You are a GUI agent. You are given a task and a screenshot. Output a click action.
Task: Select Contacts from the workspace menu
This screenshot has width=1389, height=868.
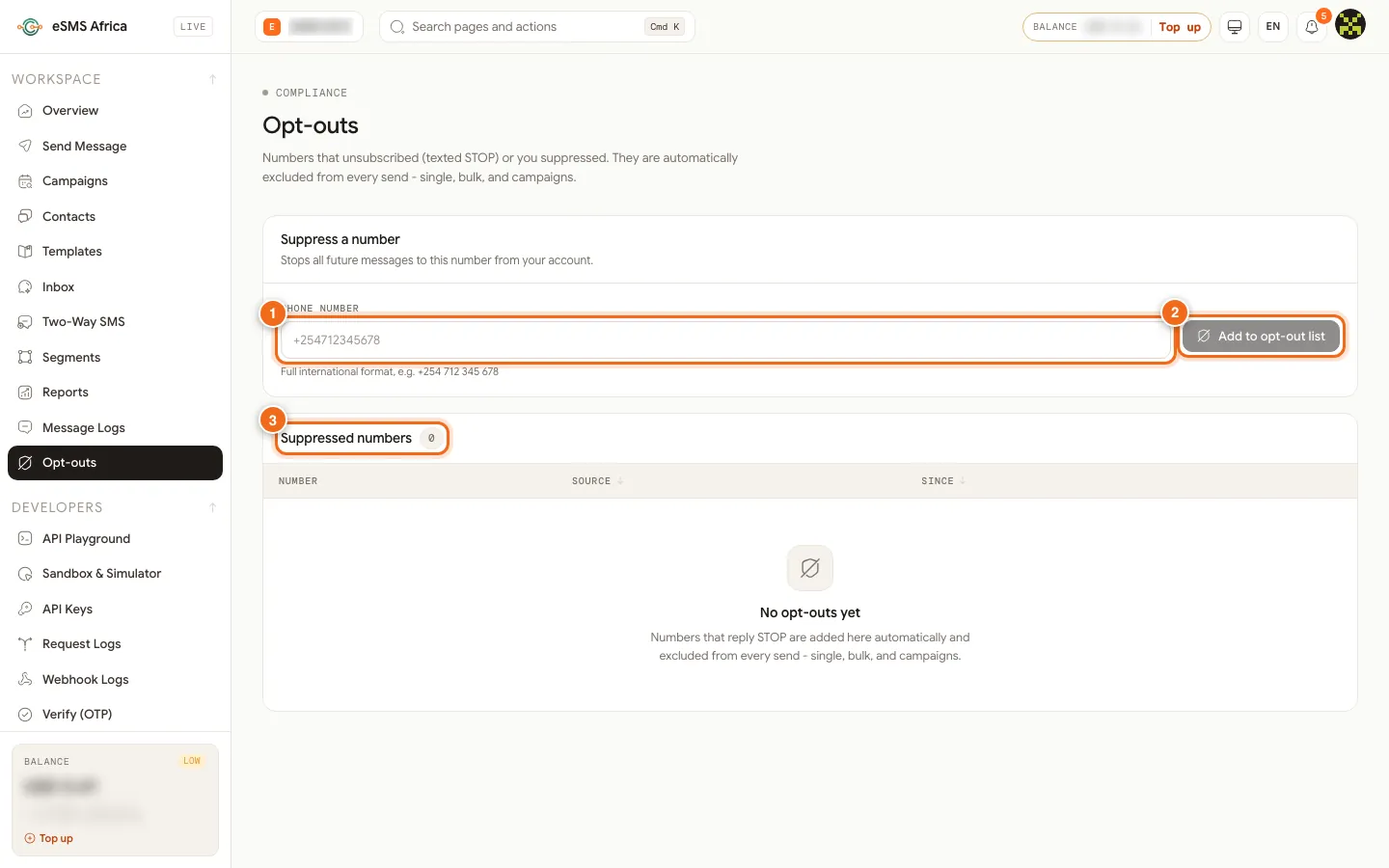click(x=115, y=216)
